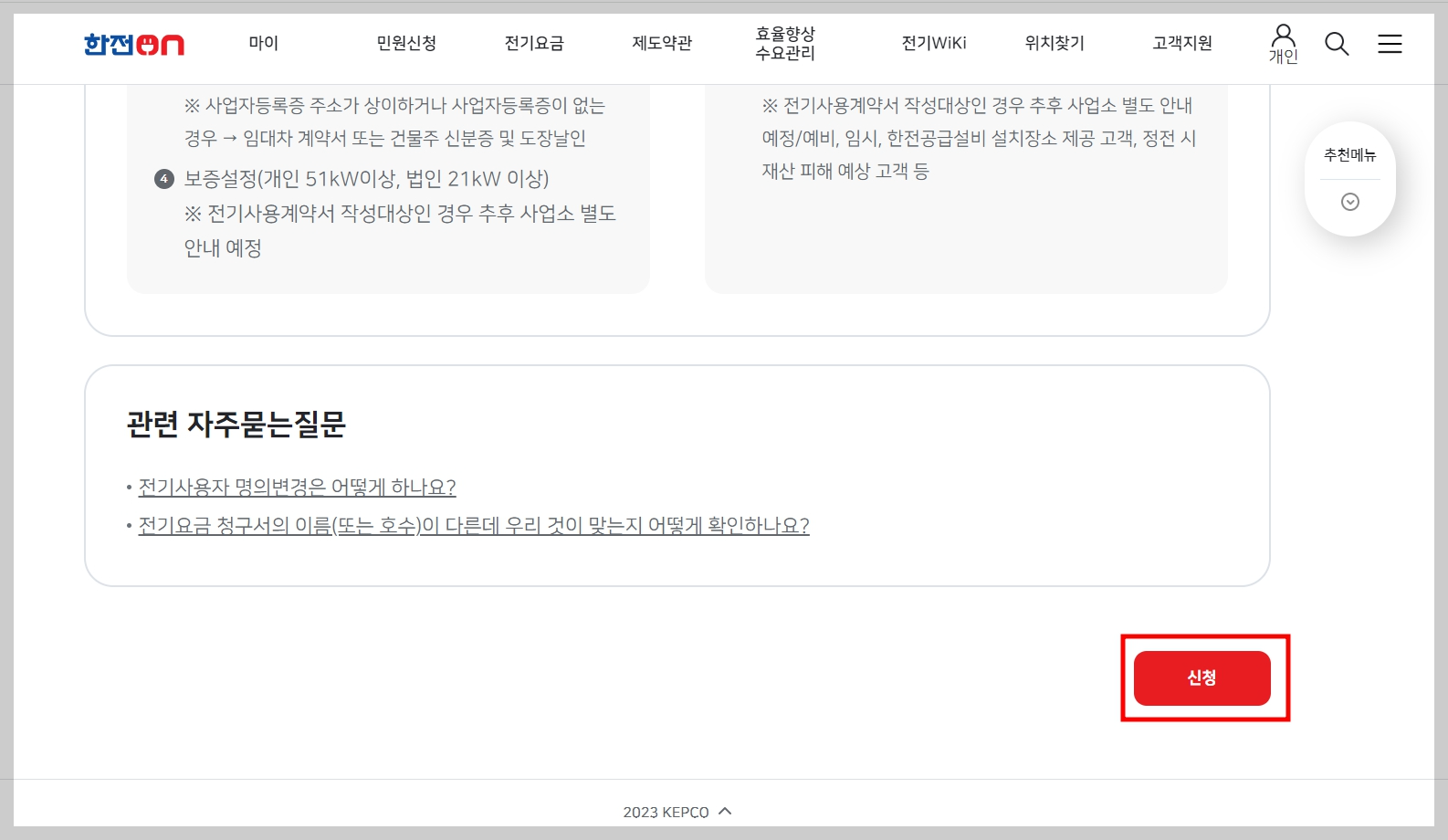
Task: Expand footer arrow next to 2023 KEPCO
Action: (x=725, y=811)
